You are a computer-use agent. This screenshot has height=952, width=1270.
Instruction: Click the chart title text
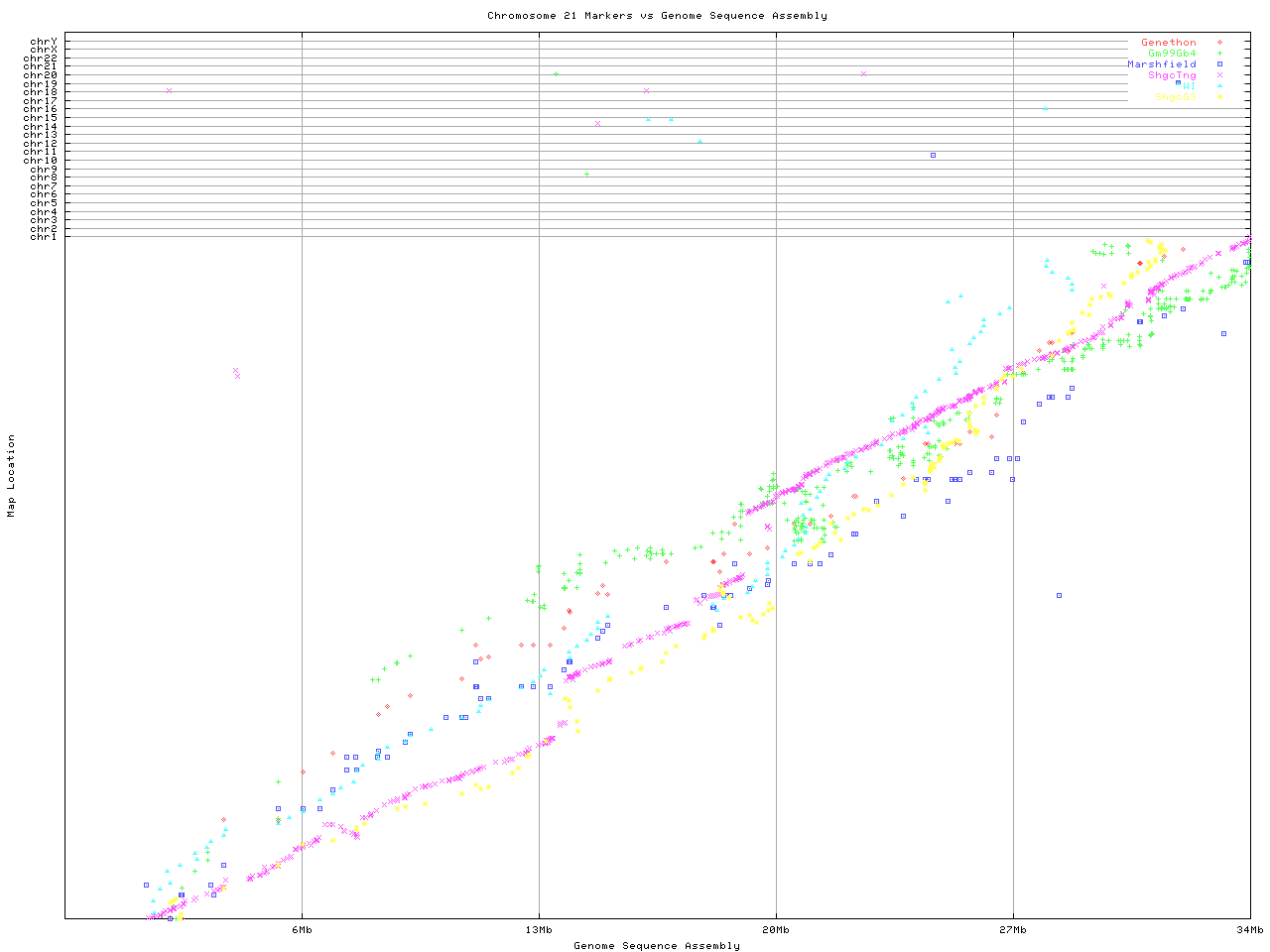pos(657,16)
